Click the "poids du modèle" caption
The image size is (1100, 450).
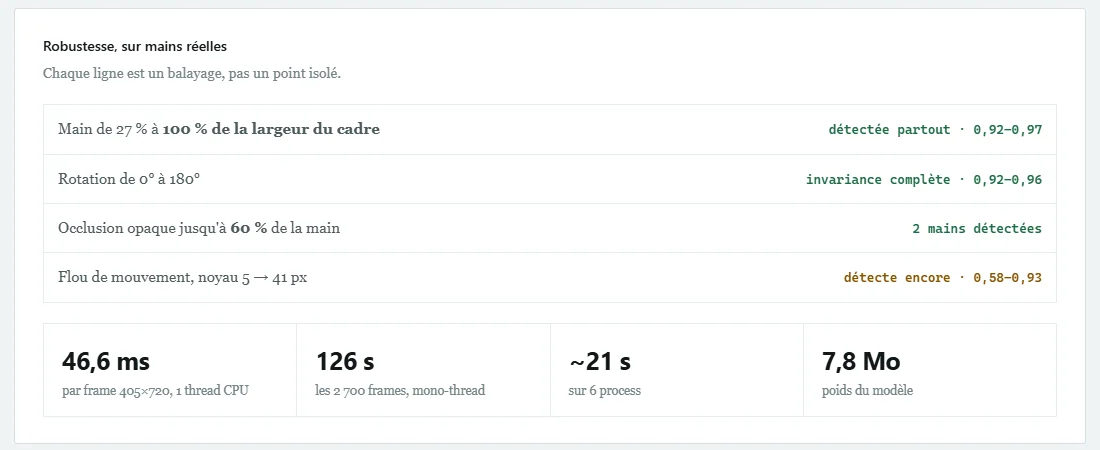pos(867,390)
